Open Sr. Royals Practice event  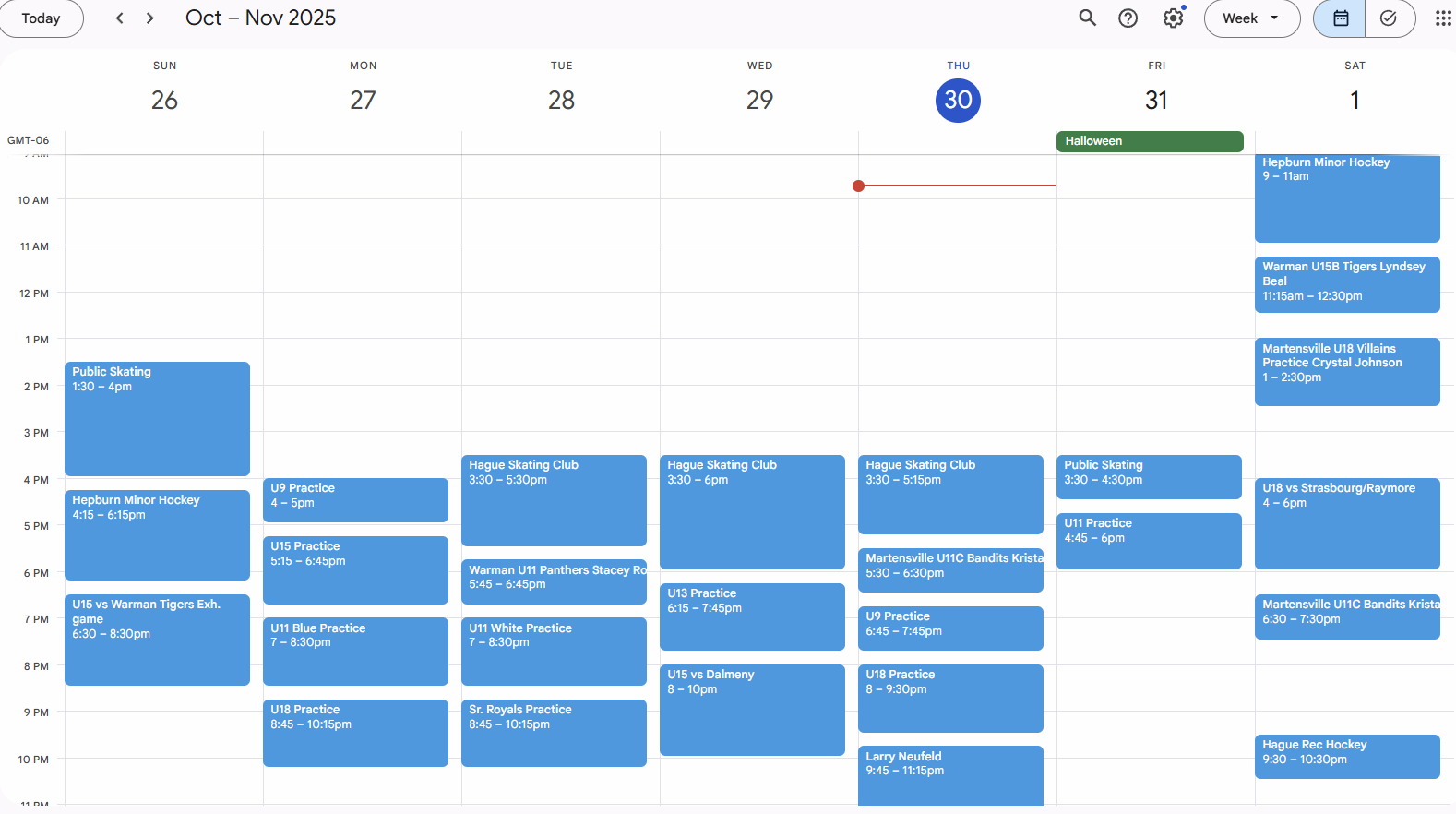(x=553, y=732)
